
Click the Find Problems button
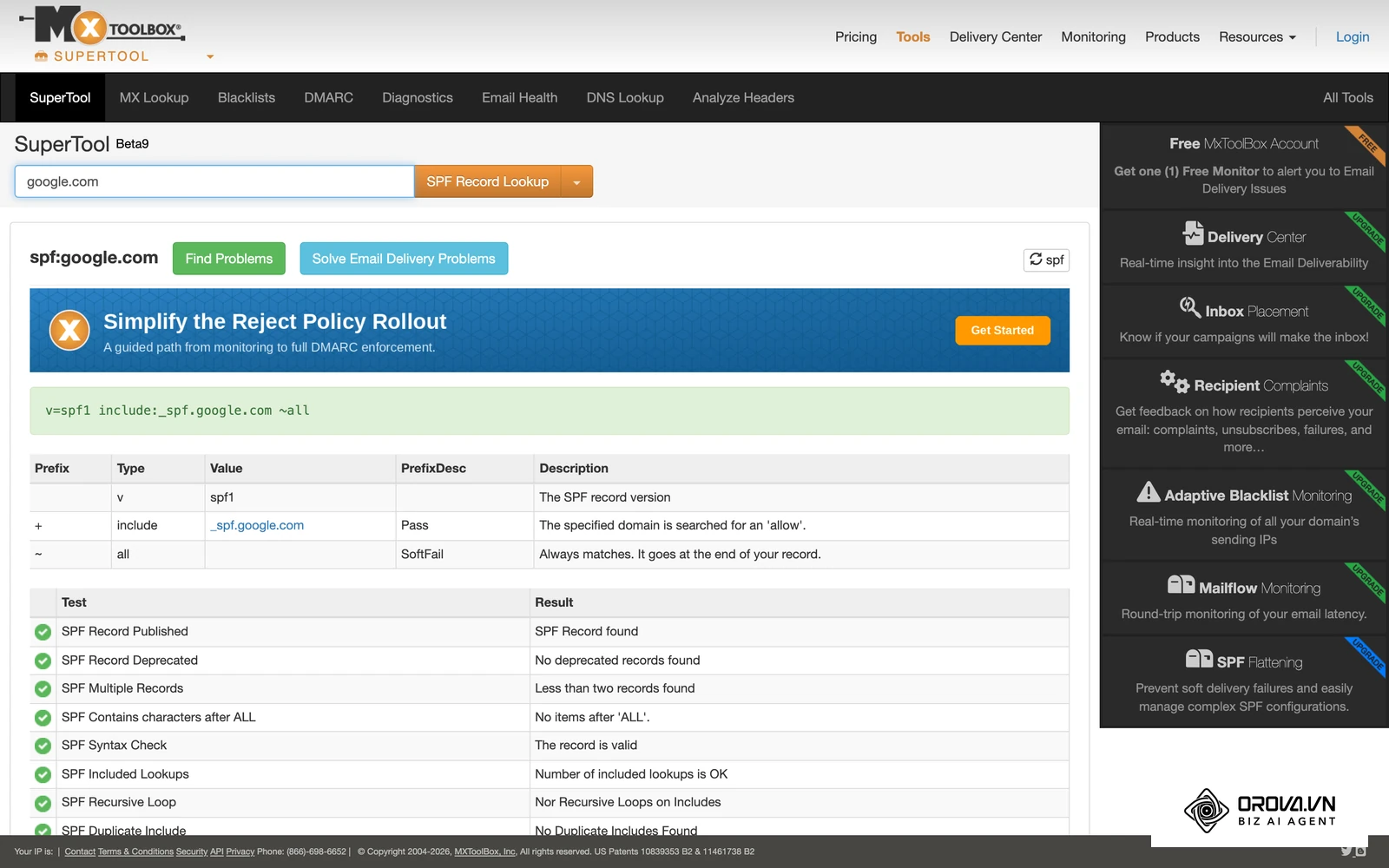(229, 259)
